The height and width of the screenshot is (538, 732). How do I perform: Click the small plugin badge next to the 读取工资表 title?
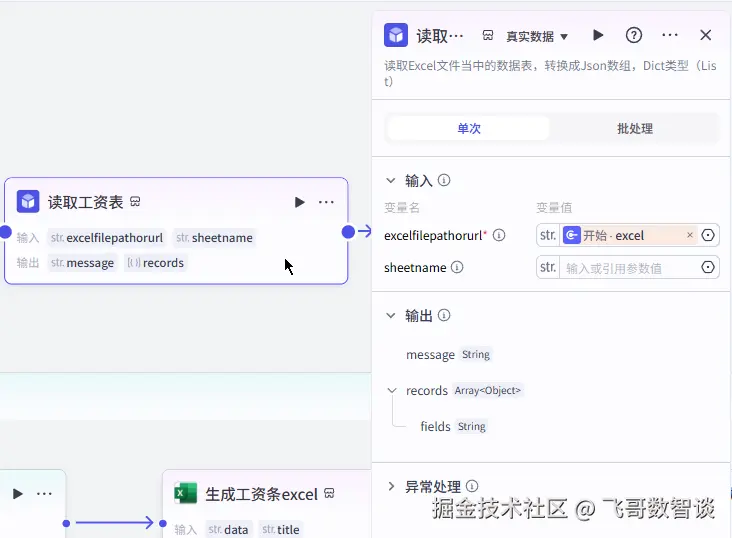pyautogui.click(x=135, y=201)
